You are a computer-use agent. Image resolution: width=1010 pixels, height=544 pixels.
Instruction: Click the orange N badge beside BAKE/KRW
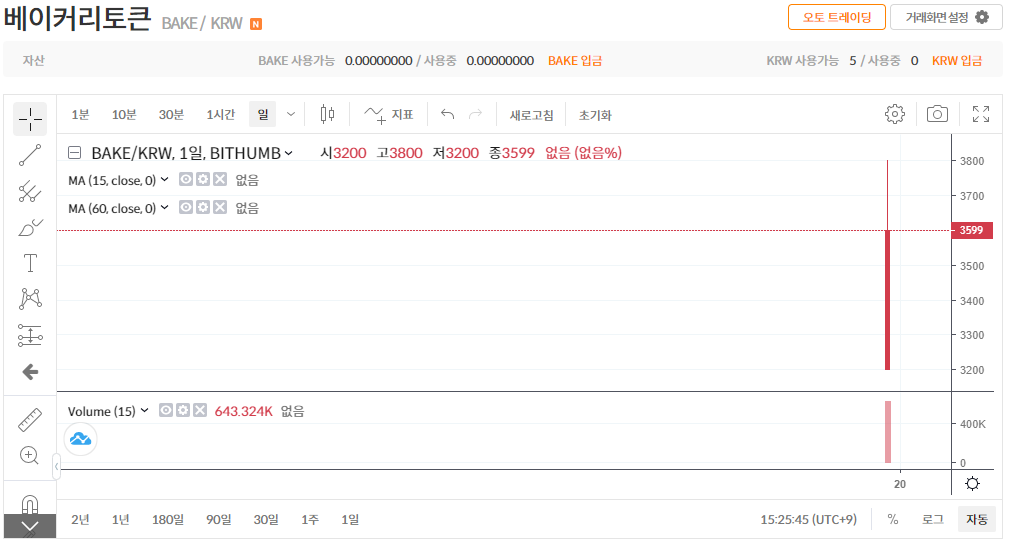(256, 24)
